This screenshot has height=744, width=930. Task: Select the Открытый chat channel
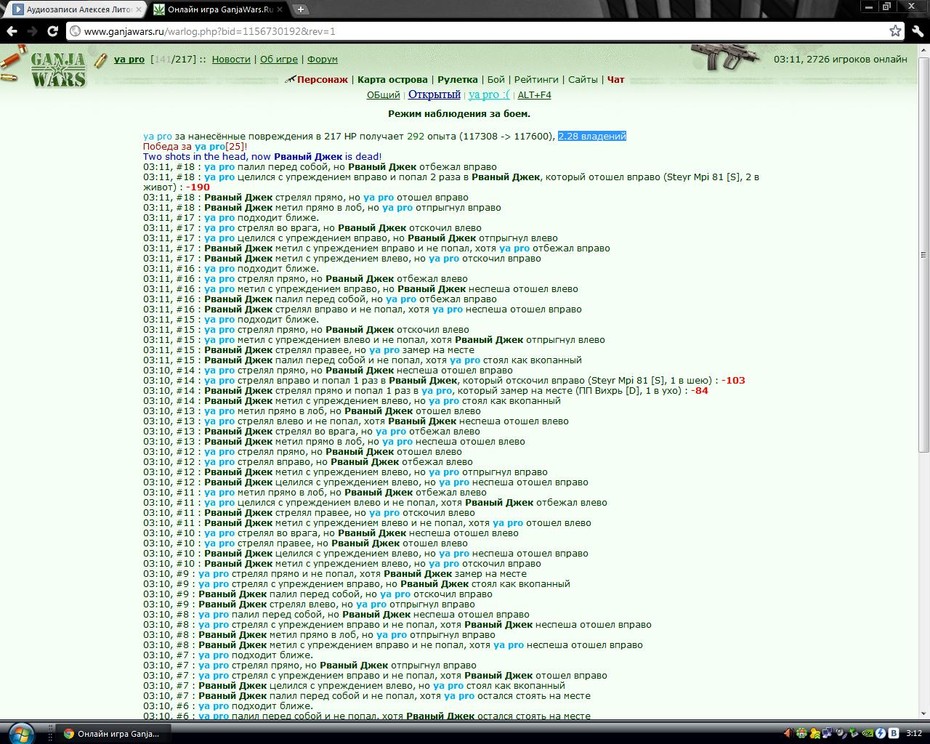pyautogui.click(x=434, y=94)
